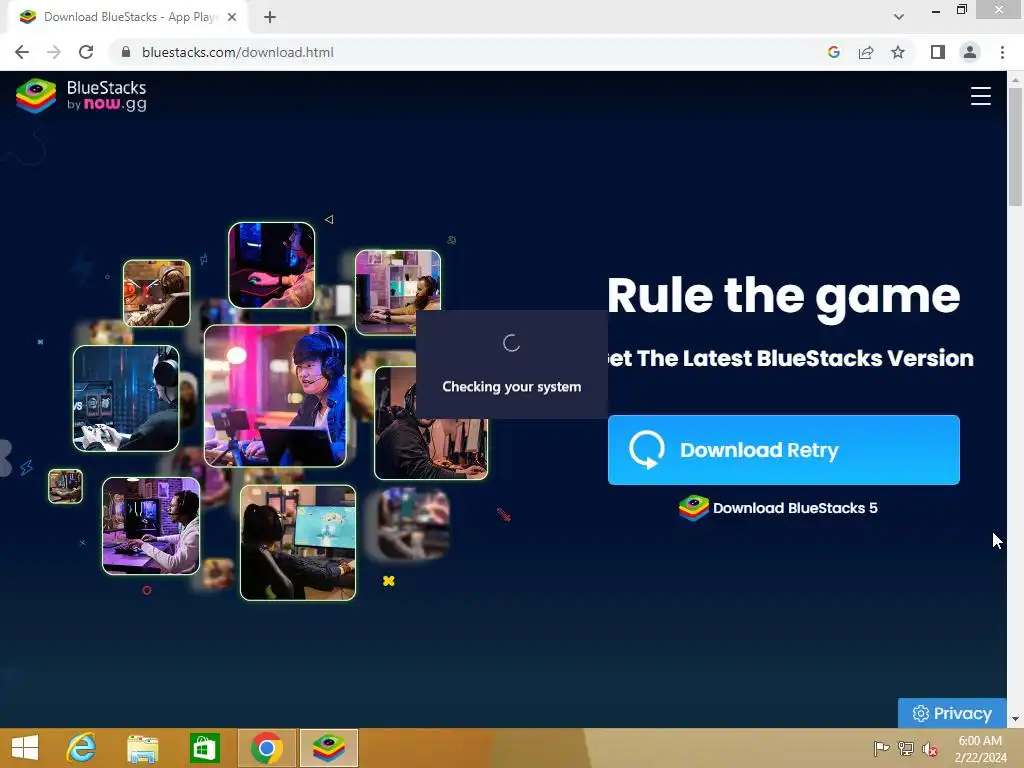Close the Download BlueStacks tab

tap(232, 17)
